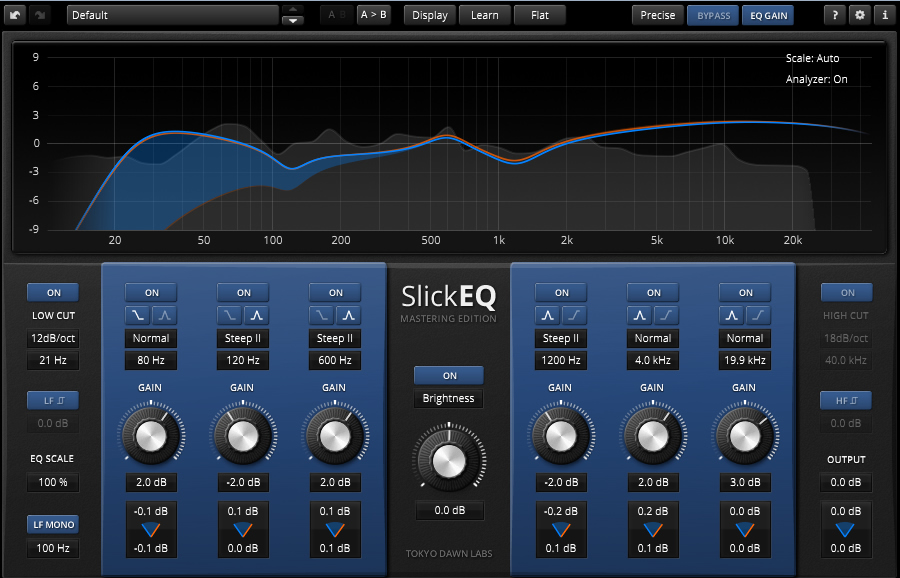Select previous preset with up arrow
The image size is (900, 578).
(293, 10)
